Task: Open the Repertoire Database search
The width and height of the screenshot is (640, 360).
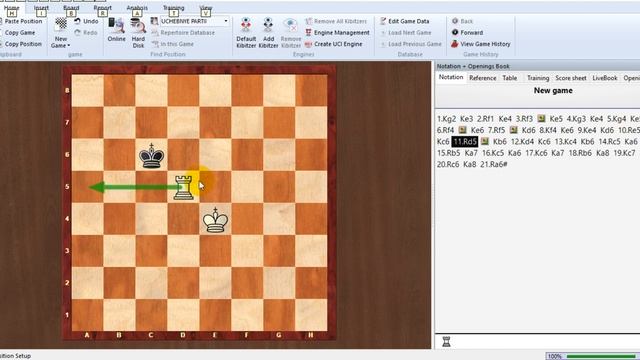Action: click(x=183, y=33)
